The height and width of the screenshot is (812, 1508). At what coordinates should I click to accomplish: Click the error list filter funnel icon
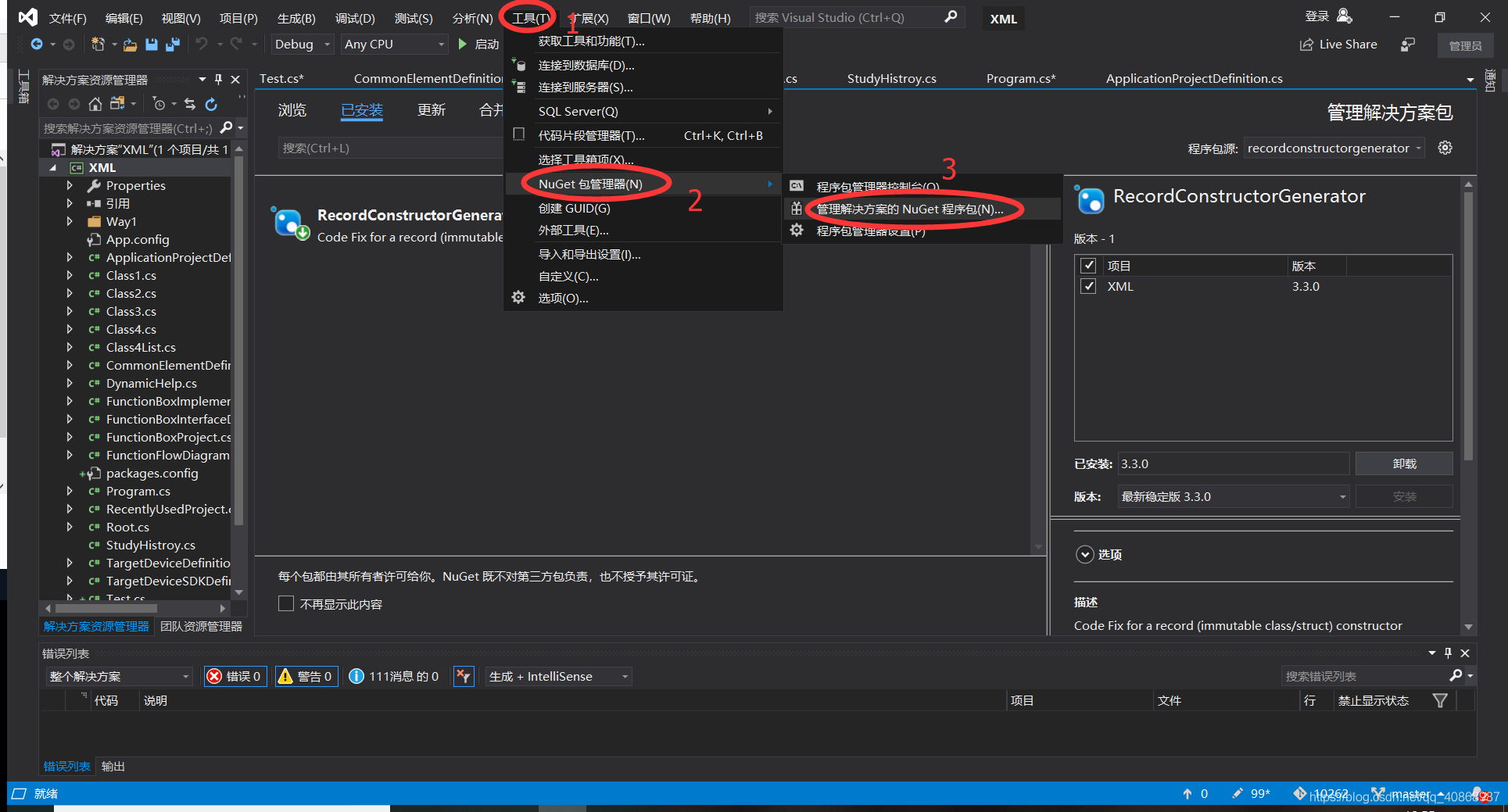[1439, 700]
